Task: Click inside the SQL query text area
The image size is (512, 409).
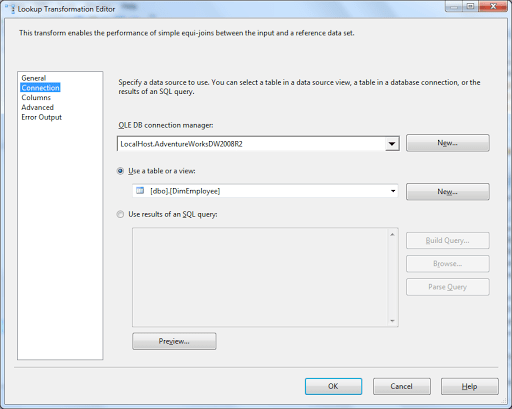Action: pos(260,277)
